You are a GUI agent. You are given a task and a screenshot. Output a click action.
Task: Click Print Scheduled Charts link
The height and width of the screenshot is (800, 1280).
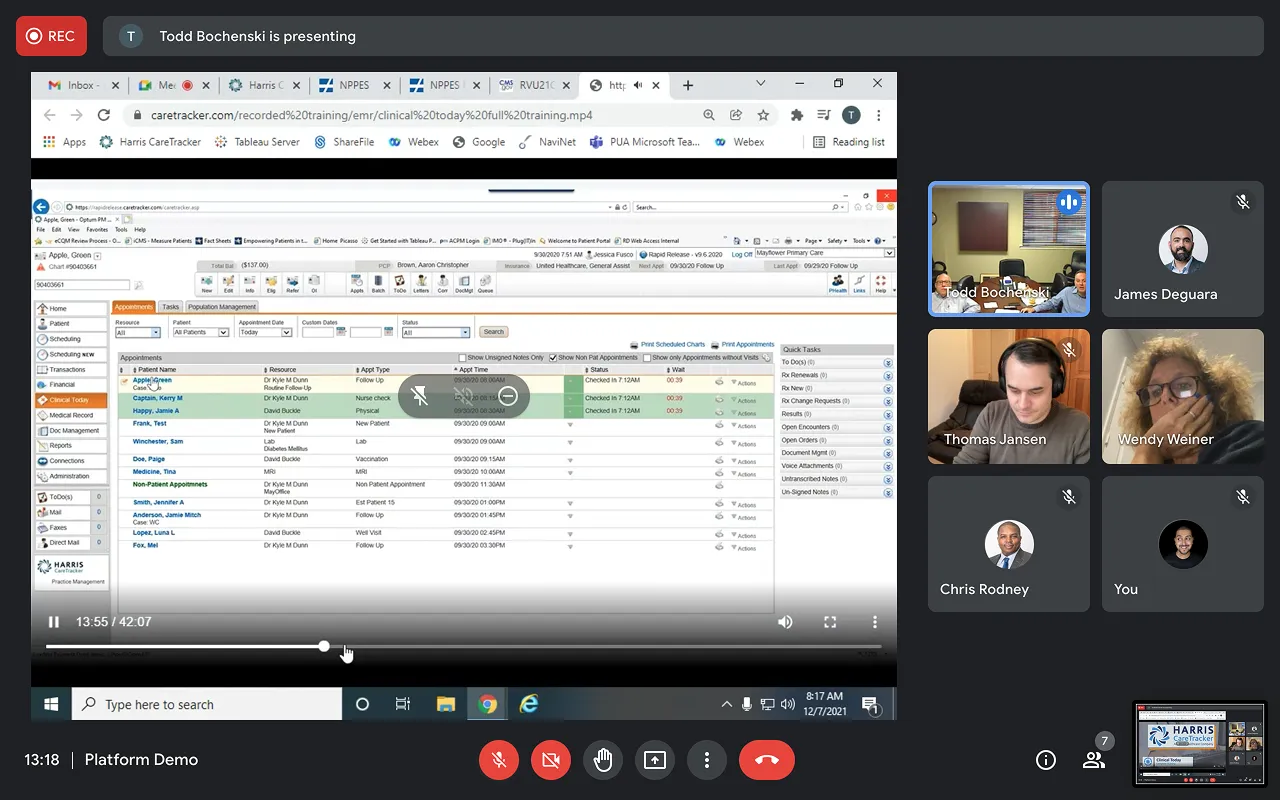(673, 345)
